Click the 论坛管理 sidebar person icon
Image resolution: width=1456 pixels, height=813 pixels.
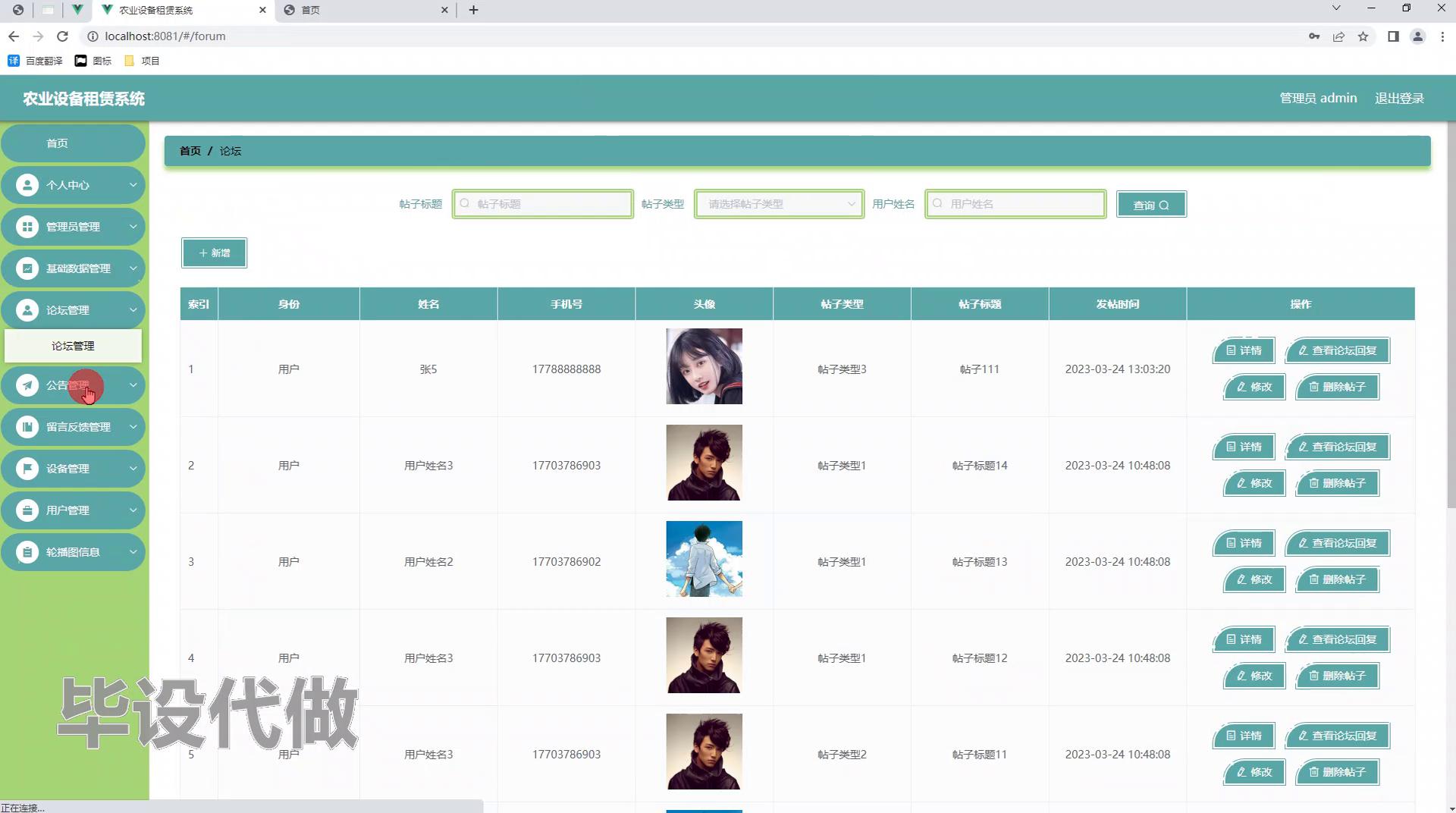pos(27,310)
